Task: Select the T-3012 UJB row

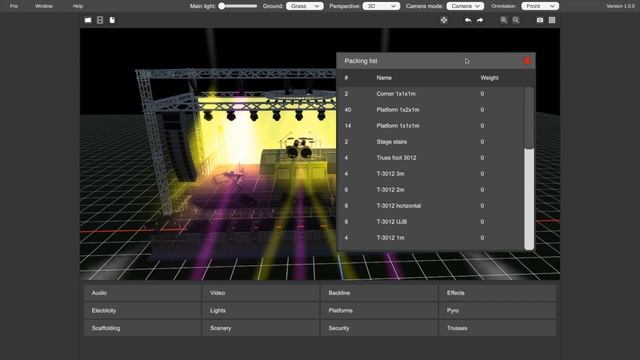Action: point(430,222)
